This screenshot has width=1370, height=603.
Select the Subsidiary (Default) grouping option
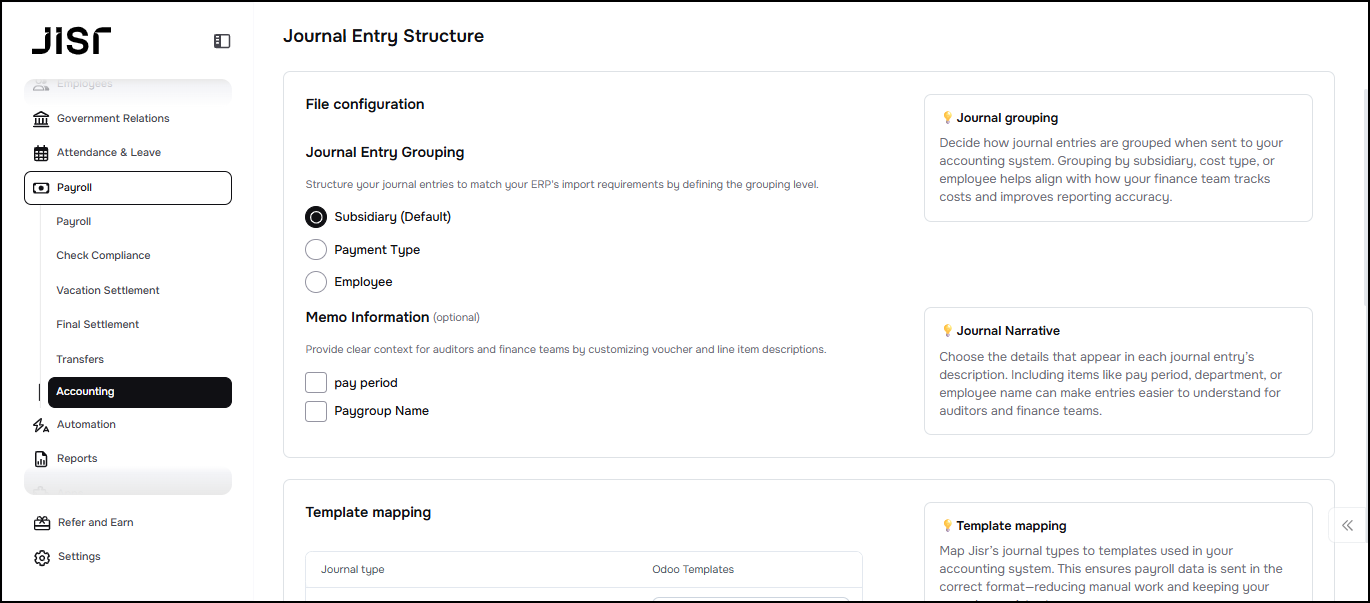(x=316, y=217)
